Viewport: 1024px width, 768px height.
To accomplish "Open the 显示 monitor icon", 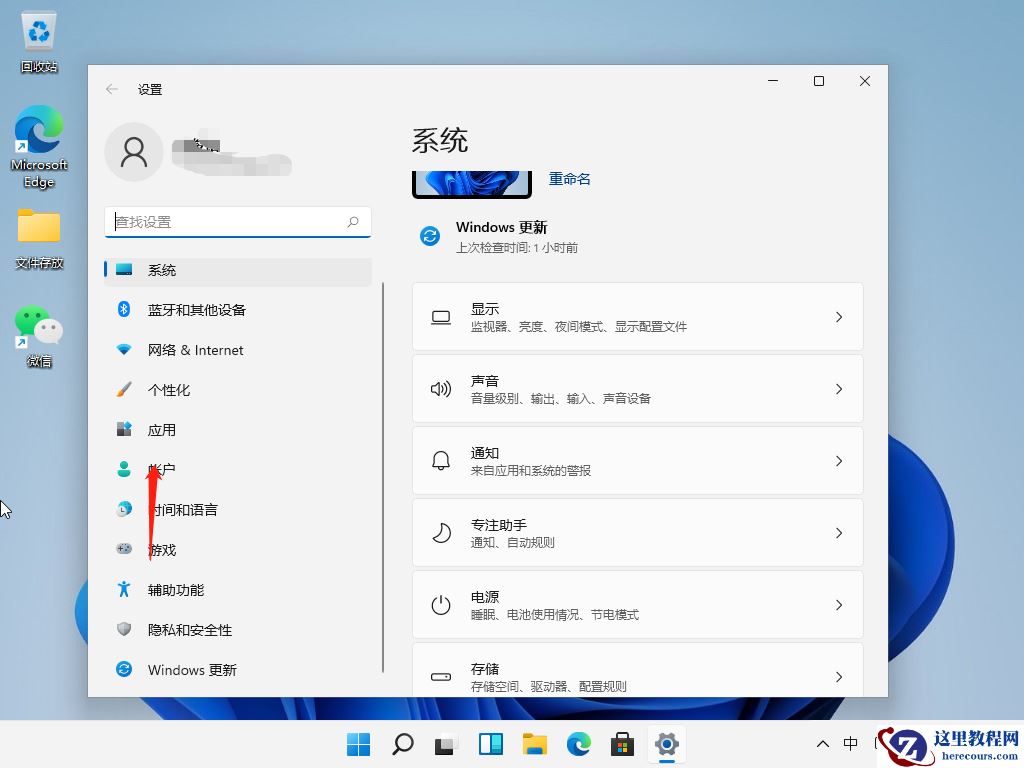I will coord(441,316).
